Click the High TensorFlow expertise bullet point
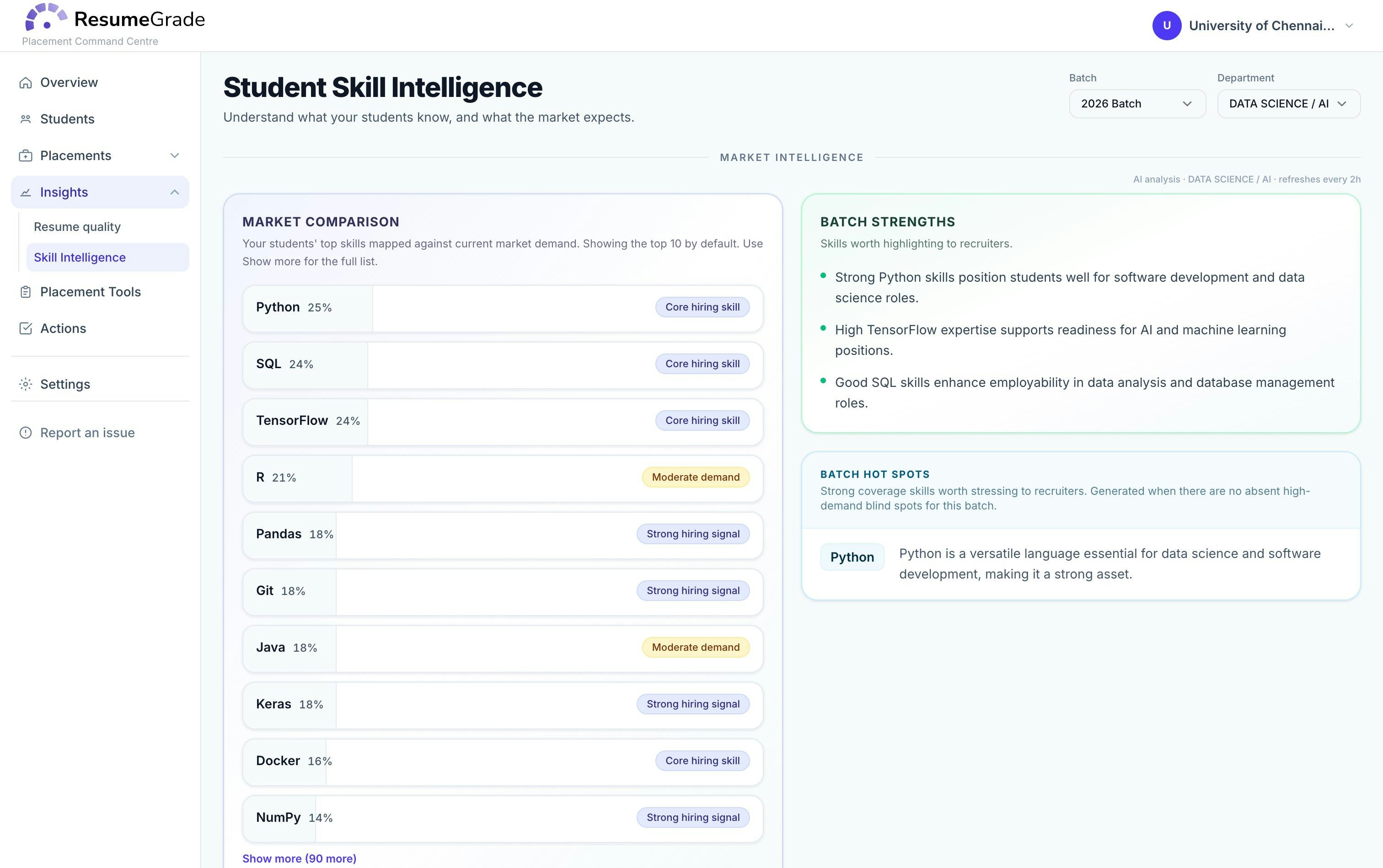 pyautogui.click(x=1061, y=340)
